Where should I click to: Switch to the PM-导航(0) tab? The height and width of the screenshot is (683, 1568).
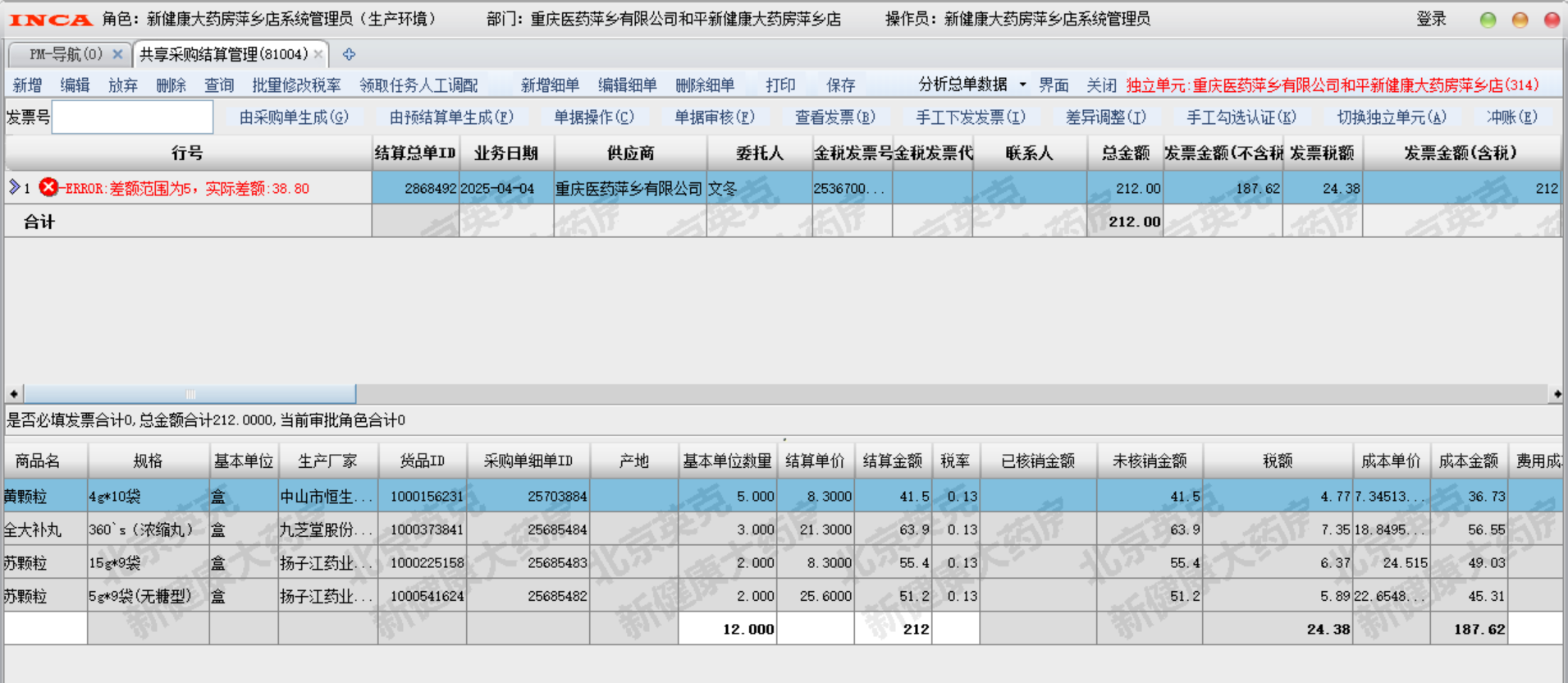click(x=66, y=54)
